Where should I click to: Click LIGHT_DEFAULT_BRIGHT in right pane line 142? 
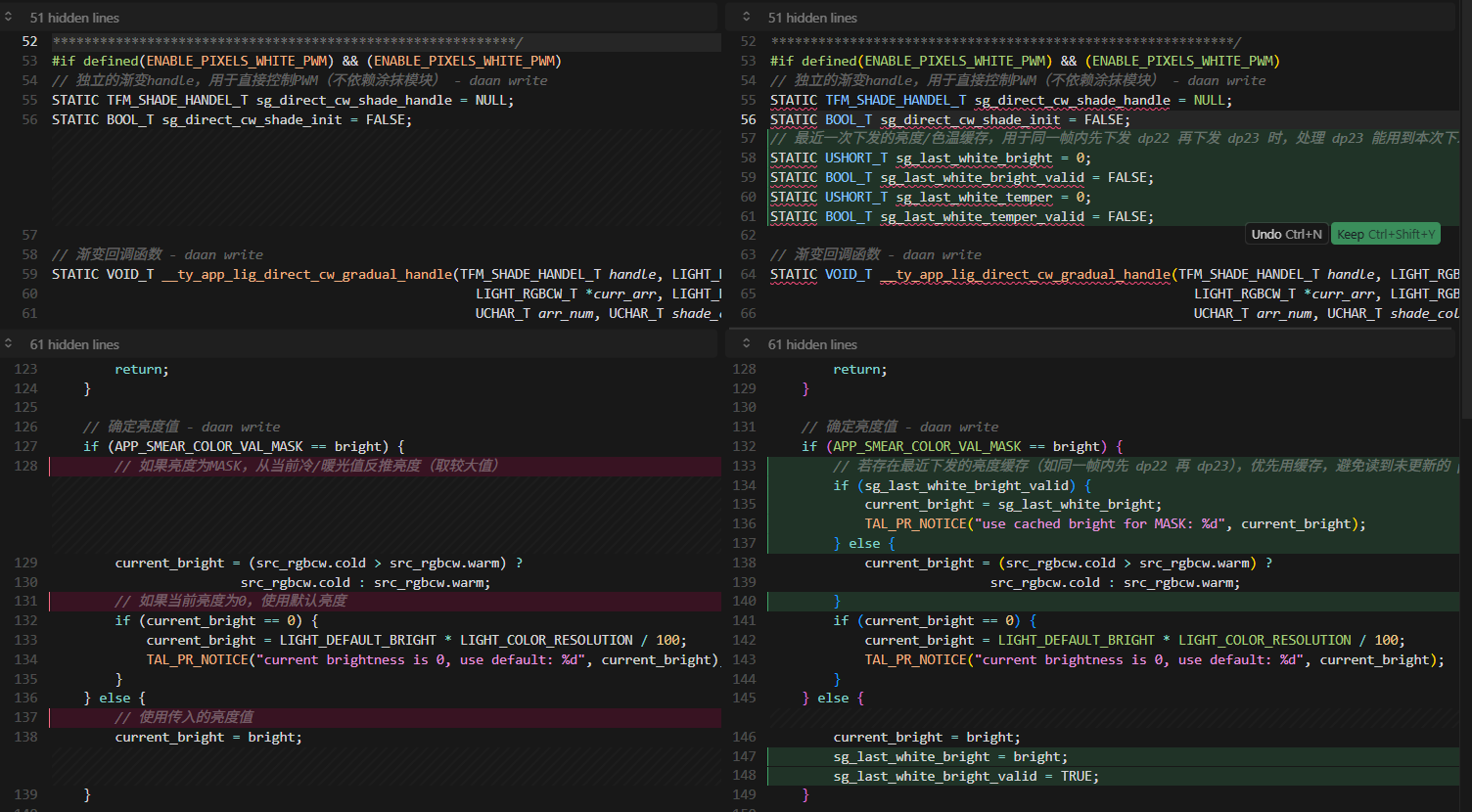pyautogui.click(x=1076, y=640)
